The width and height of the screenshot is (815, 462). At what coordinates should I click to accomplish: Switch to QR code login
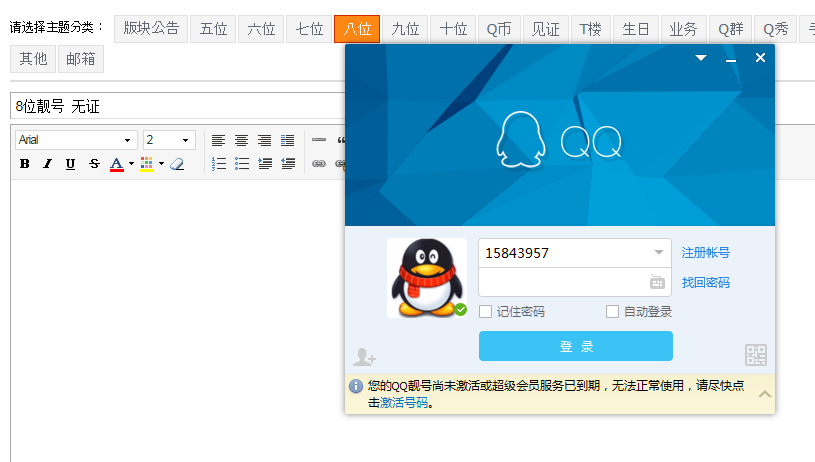[x=756, y=355]
